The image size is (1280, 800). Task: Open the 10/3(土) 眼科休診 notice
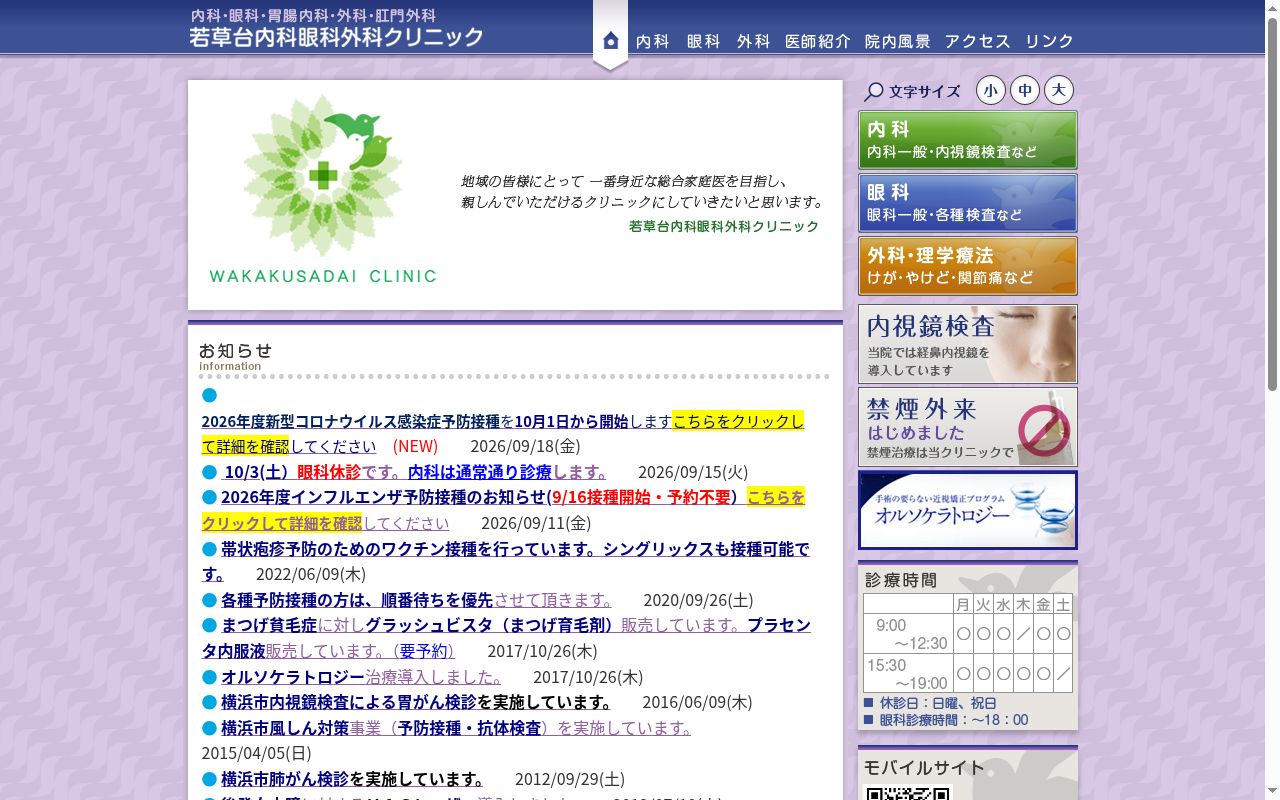[x=415, y=472]
